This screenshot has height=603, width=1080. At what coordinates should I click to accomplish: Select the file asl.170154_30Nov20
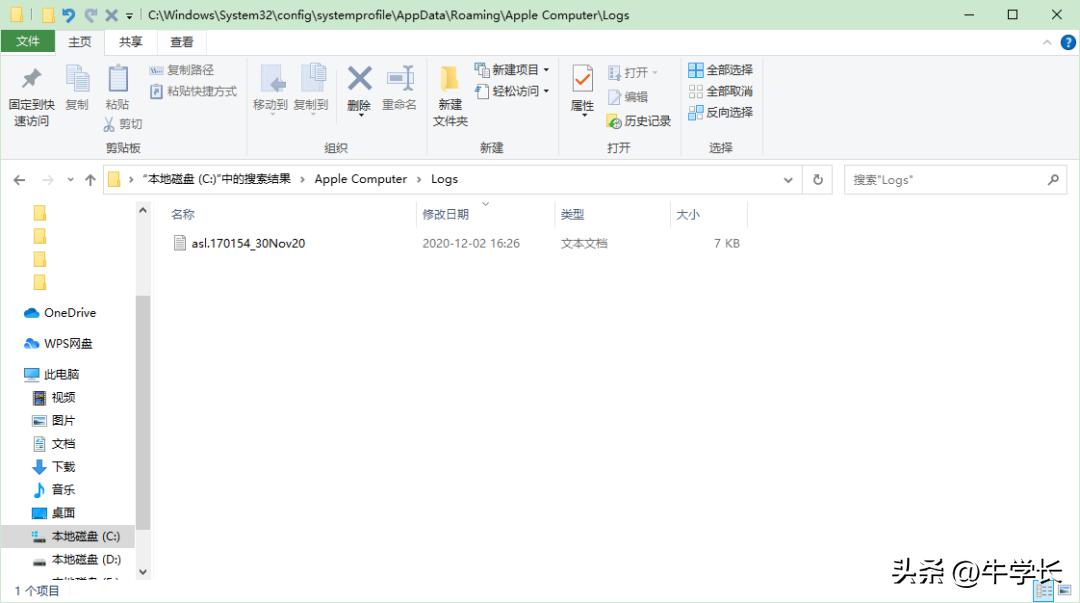tap(248, 242)
